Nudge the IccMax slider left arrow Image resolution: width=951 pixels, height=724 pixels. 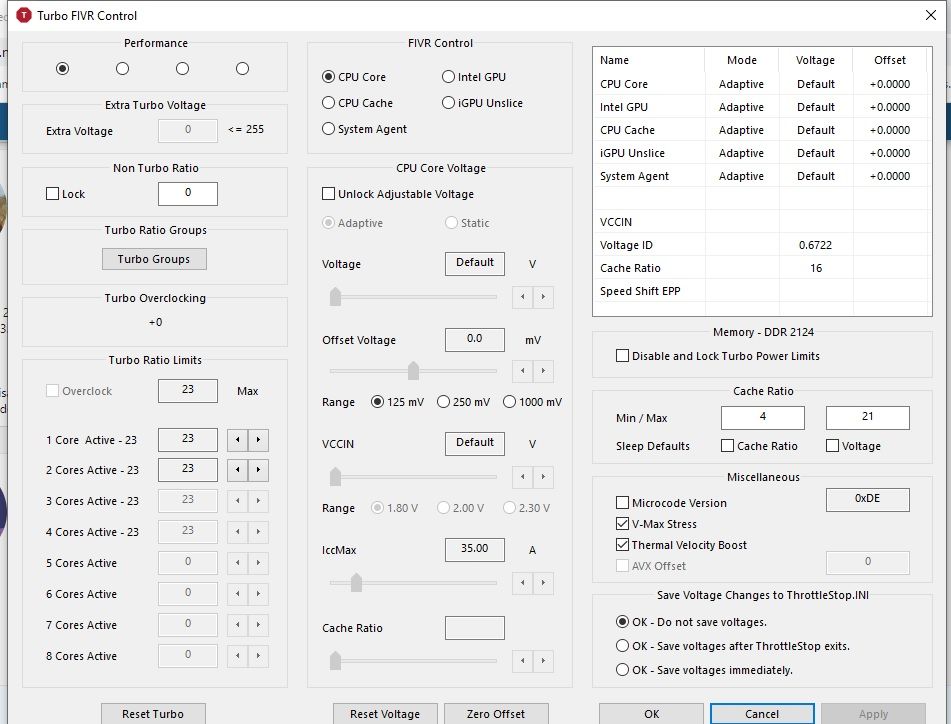pos(523,583)
